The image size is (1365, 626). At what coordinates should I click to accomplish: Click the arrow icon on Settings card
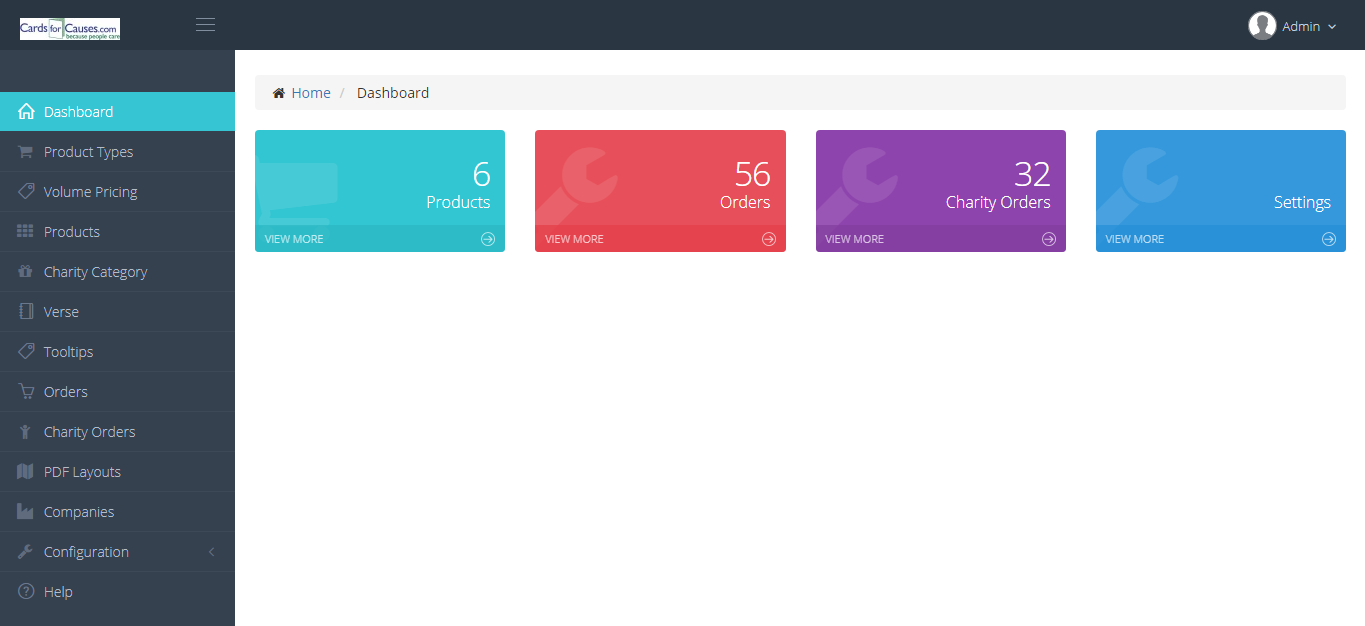(x=1329, y=239)
